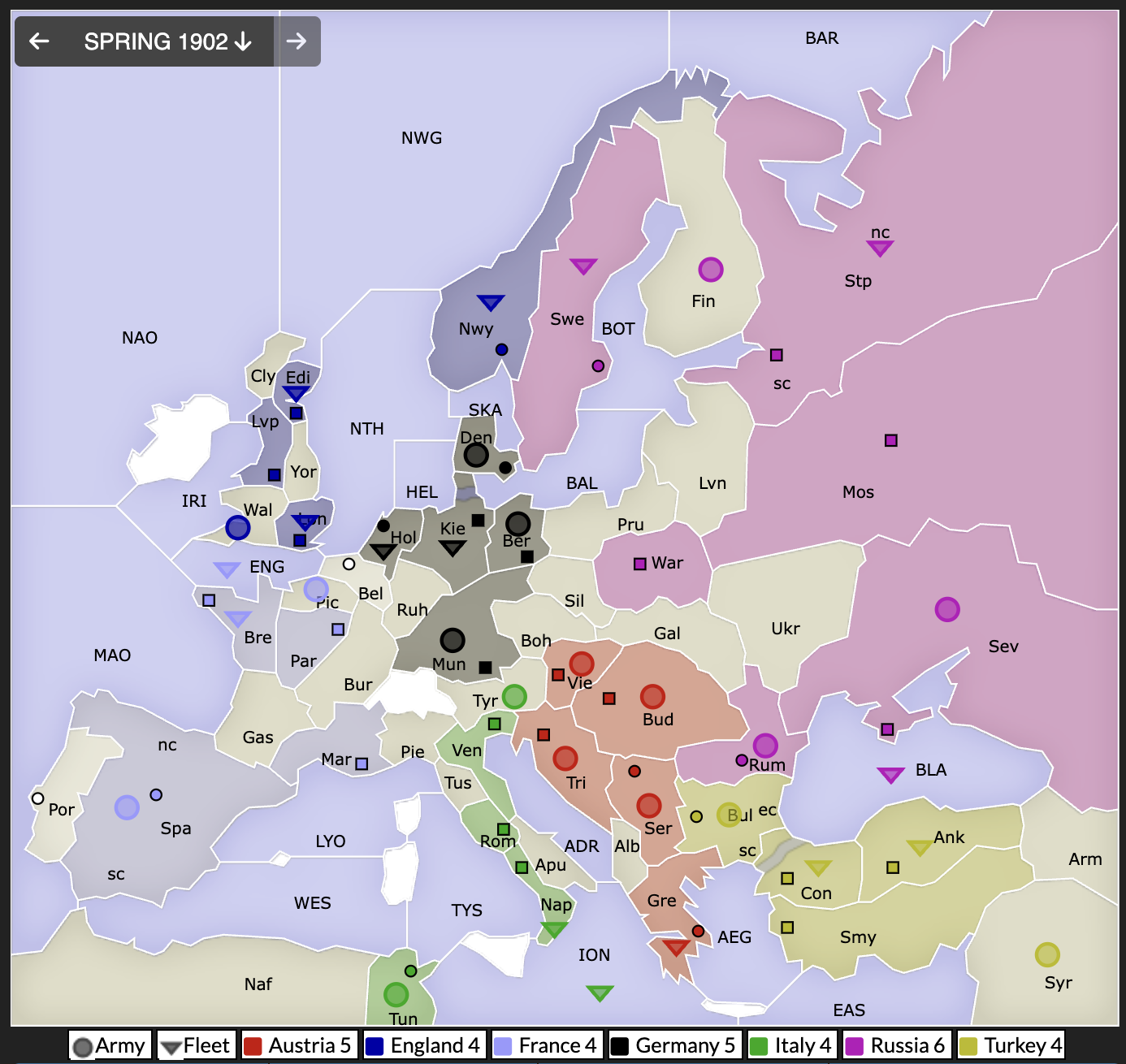
Task: Click the NWG Norwegian Sea label
Action: pos(422,138)
